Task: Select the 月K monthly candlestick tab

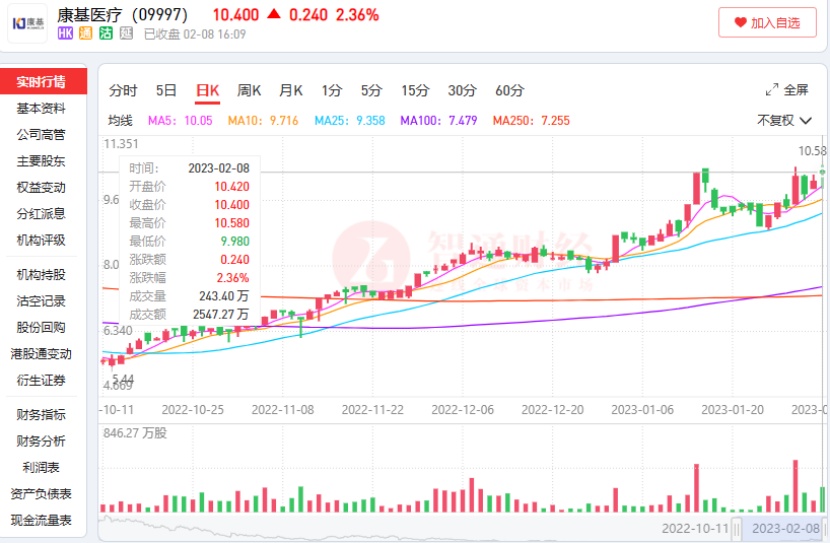Action: 291,90
